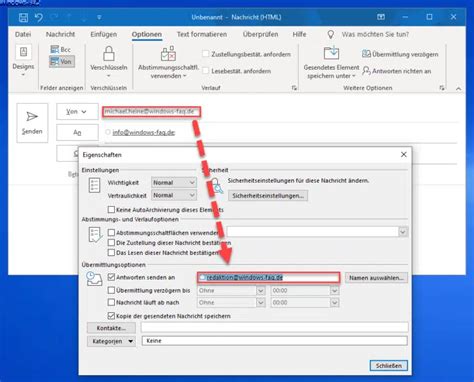Click the Kontakte text field
Viewport: 474px width, 382px height.
tap(274, 327)
